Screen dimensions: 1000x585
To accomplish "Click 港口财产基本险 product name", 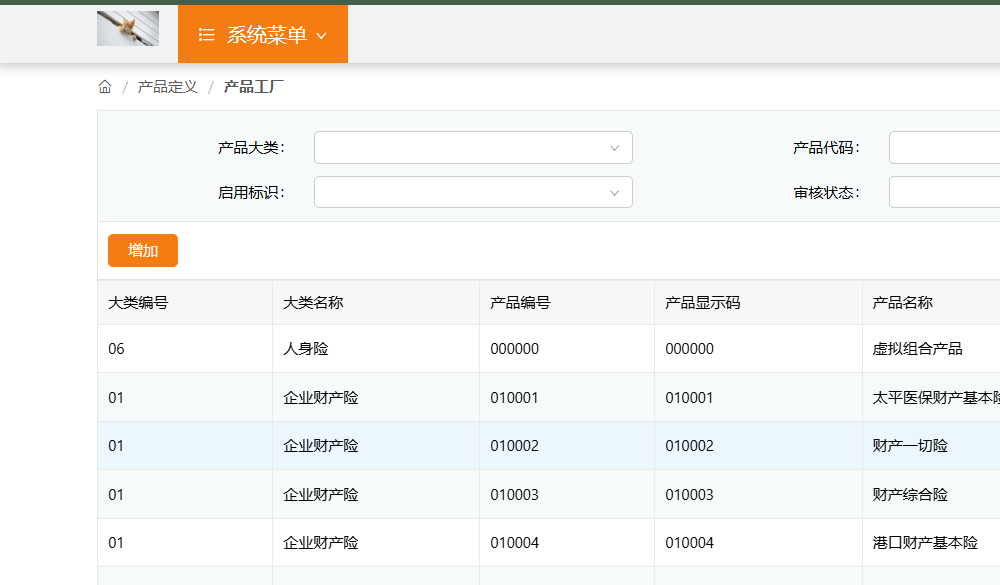I will tap(925, 543).
